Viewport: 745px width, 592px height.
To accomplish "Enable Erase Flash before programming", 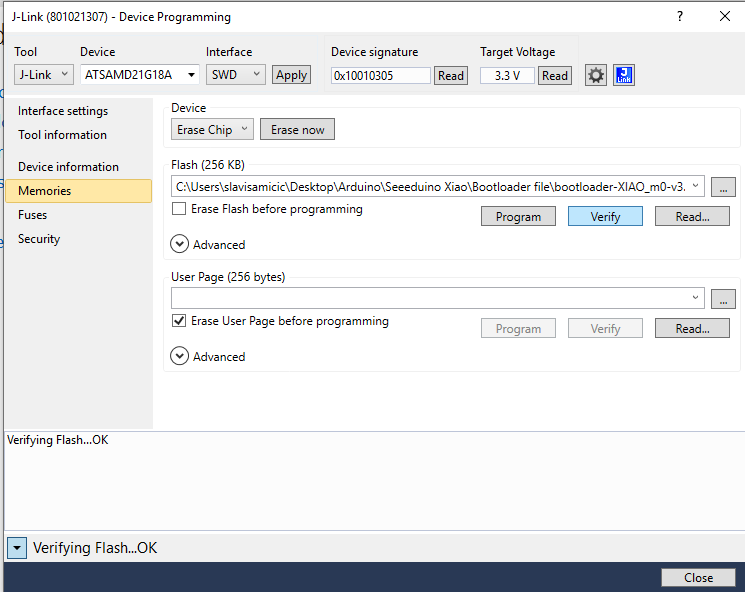I will [x=179, y=209].
